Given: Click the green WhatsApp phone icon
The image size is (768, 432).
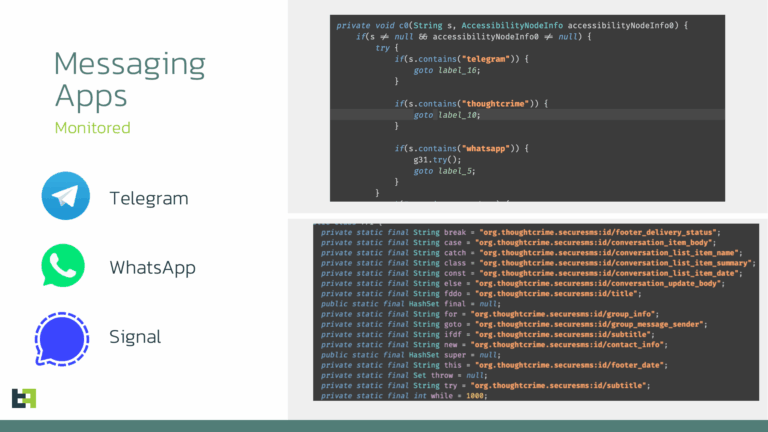Looking at the screenshot, I should tap(66, 267).
